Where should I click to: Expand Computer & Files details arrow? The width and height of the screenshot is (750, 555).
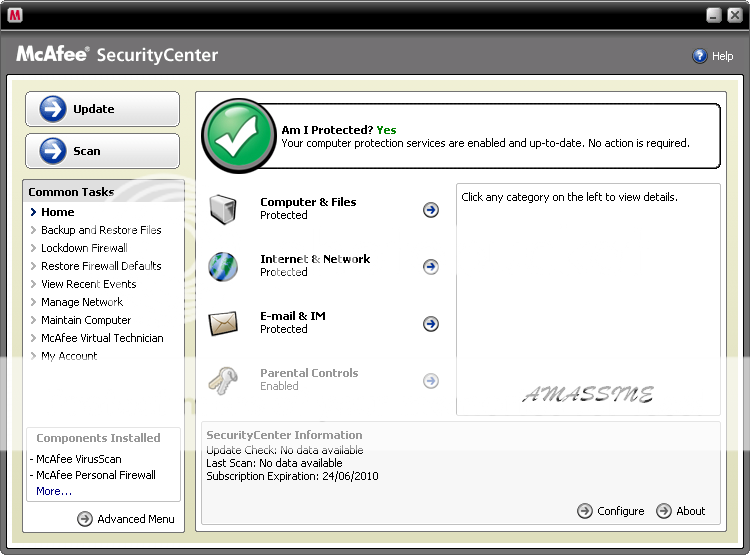(x=431, y=210)
